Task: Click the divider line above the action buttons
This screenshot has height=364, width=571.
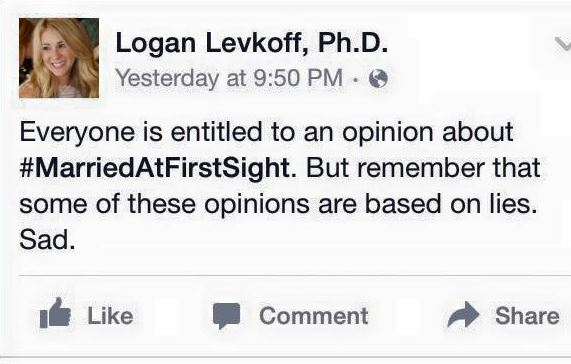Action: (x=295, y=276)
